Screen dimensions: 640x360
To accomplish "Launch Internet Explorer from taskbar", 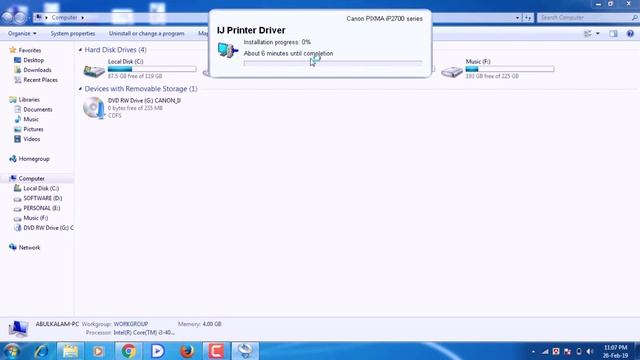I will click(x=41, y=351).
